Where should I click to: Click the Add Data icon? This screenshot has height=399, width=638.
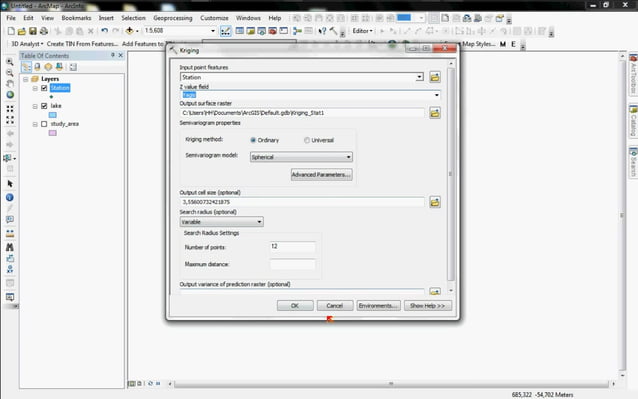pos(129,31)
